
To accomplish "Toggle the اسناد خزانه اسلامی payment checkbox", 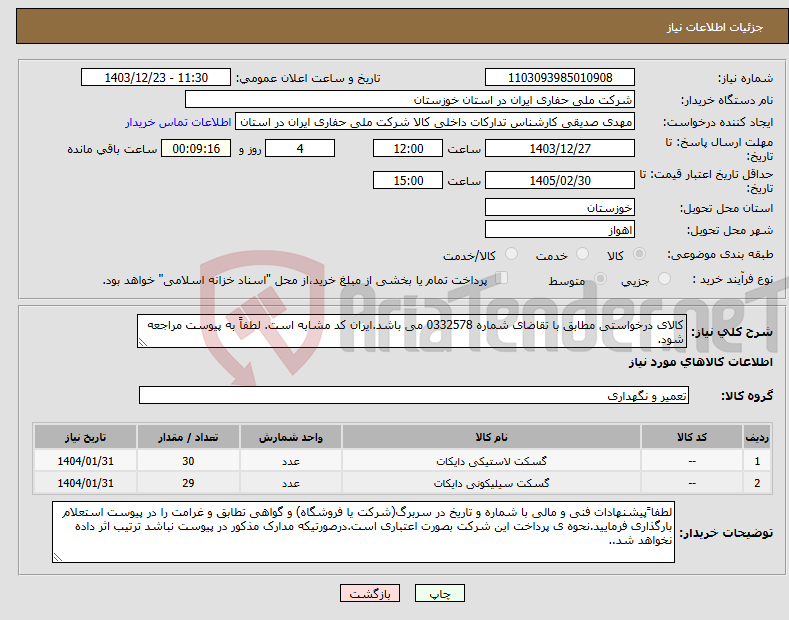I will tap(502, 278).
